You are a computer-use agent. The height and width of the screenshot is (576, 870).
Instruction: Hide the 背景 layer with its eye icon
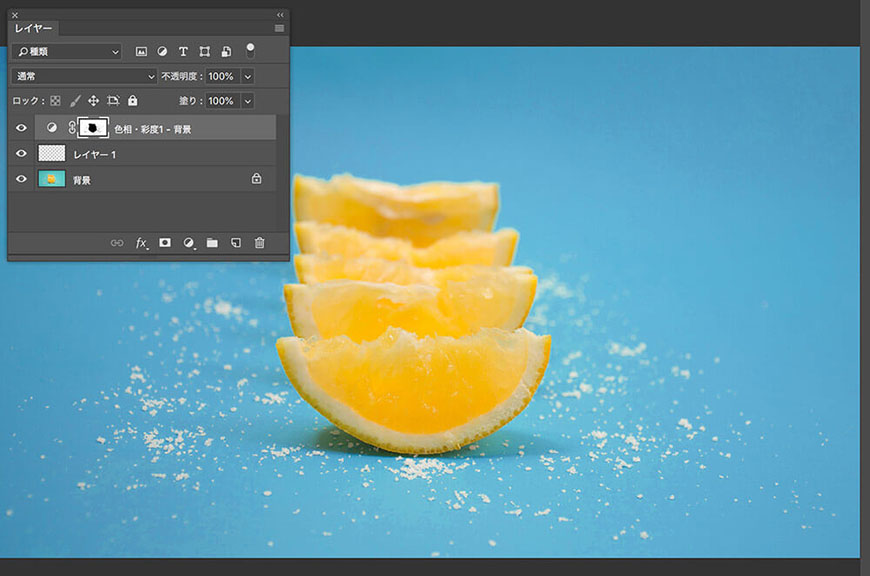coord(21,179)
